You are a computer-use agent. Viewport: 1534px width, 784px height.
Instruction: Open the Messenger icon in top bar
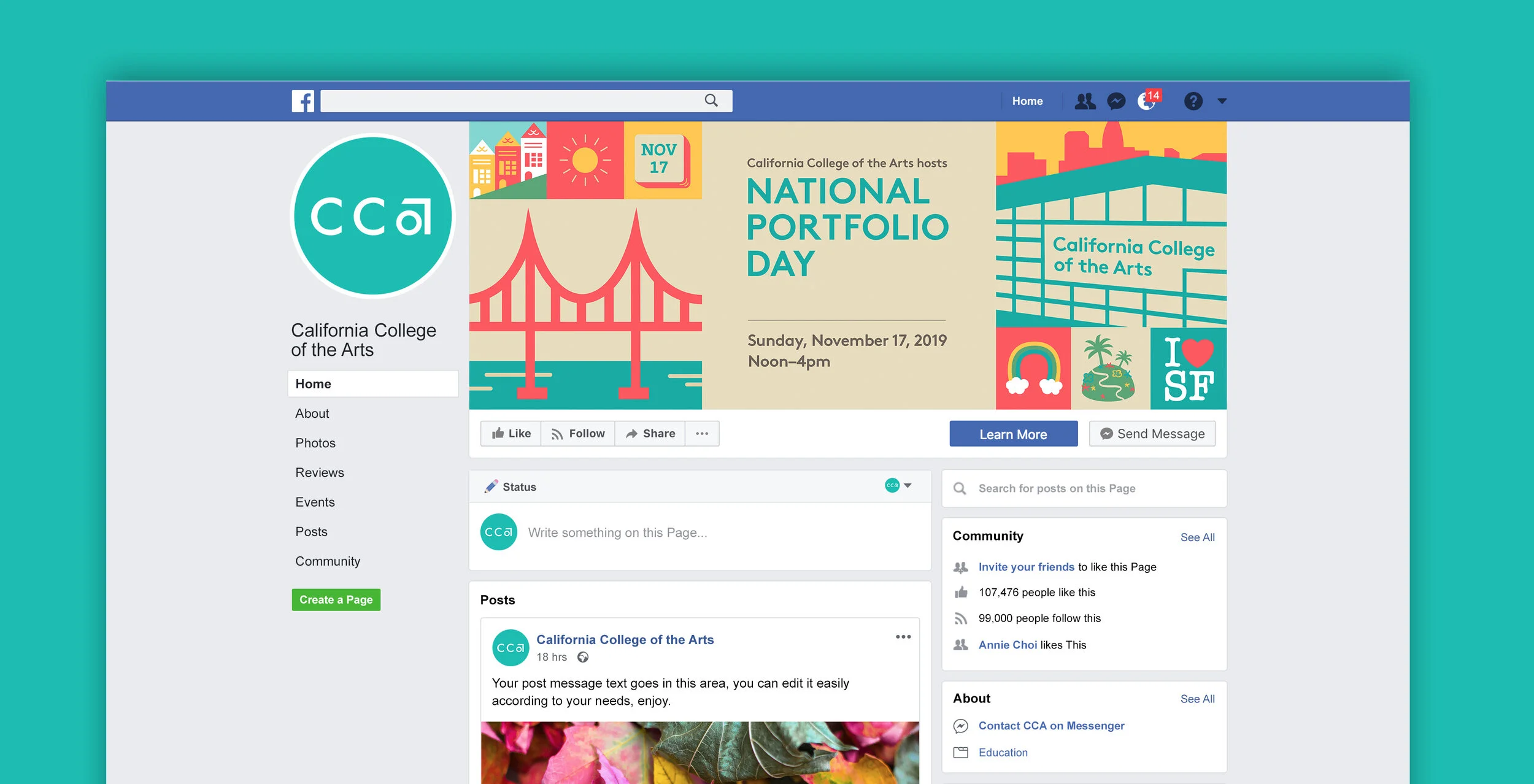[x=1116, y=101]
